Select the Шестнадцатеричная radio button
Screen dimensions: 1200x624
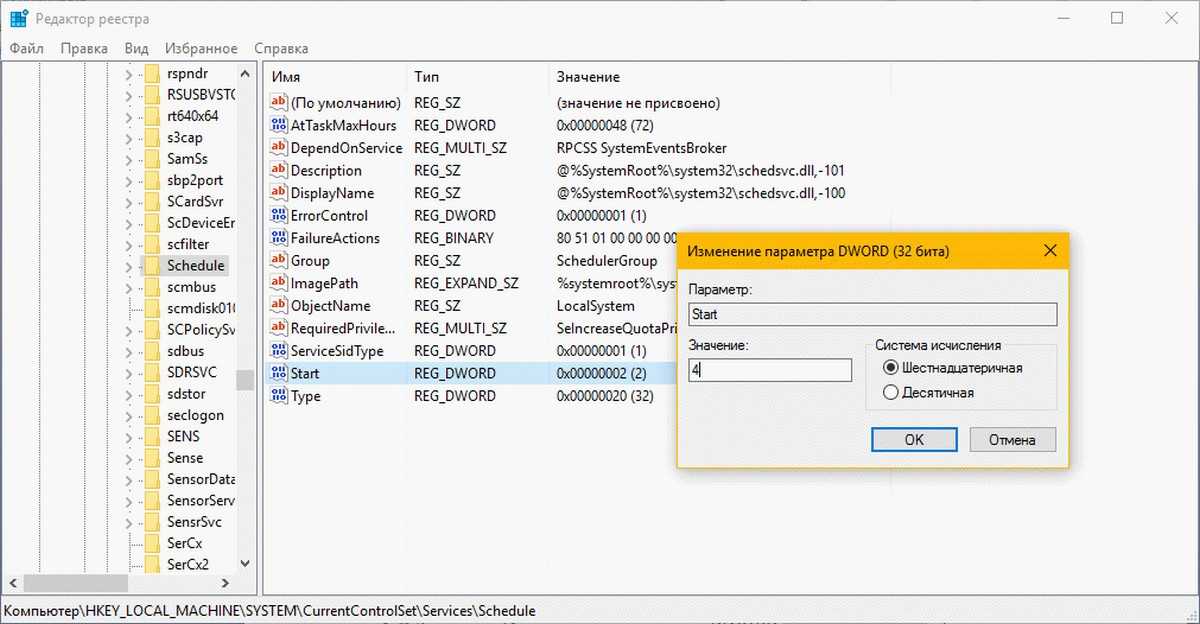(891, 368)
